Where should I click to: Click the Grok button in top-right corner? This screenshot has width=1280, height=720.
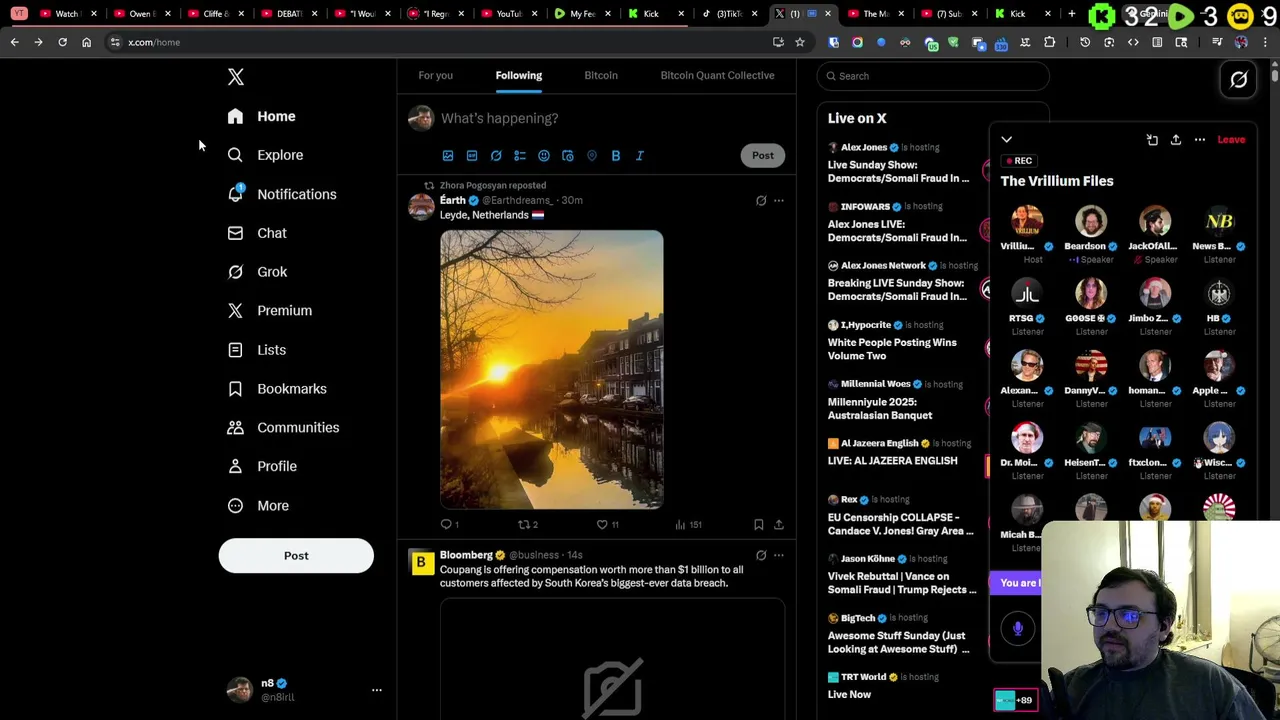point(1239,80)
